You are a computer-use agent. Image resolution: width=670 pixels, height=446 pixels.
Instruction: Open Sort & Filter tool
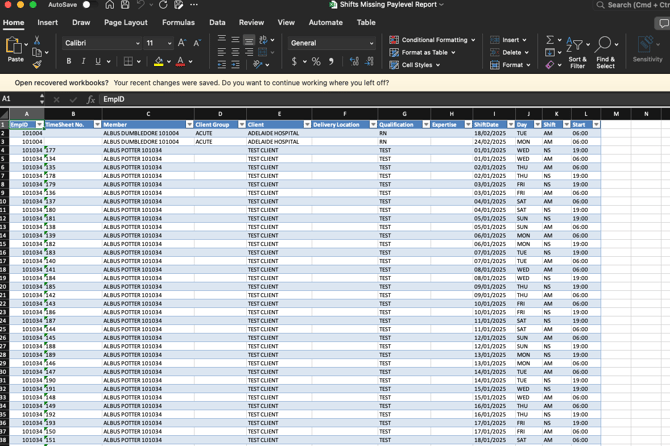(x=577, y=52)
